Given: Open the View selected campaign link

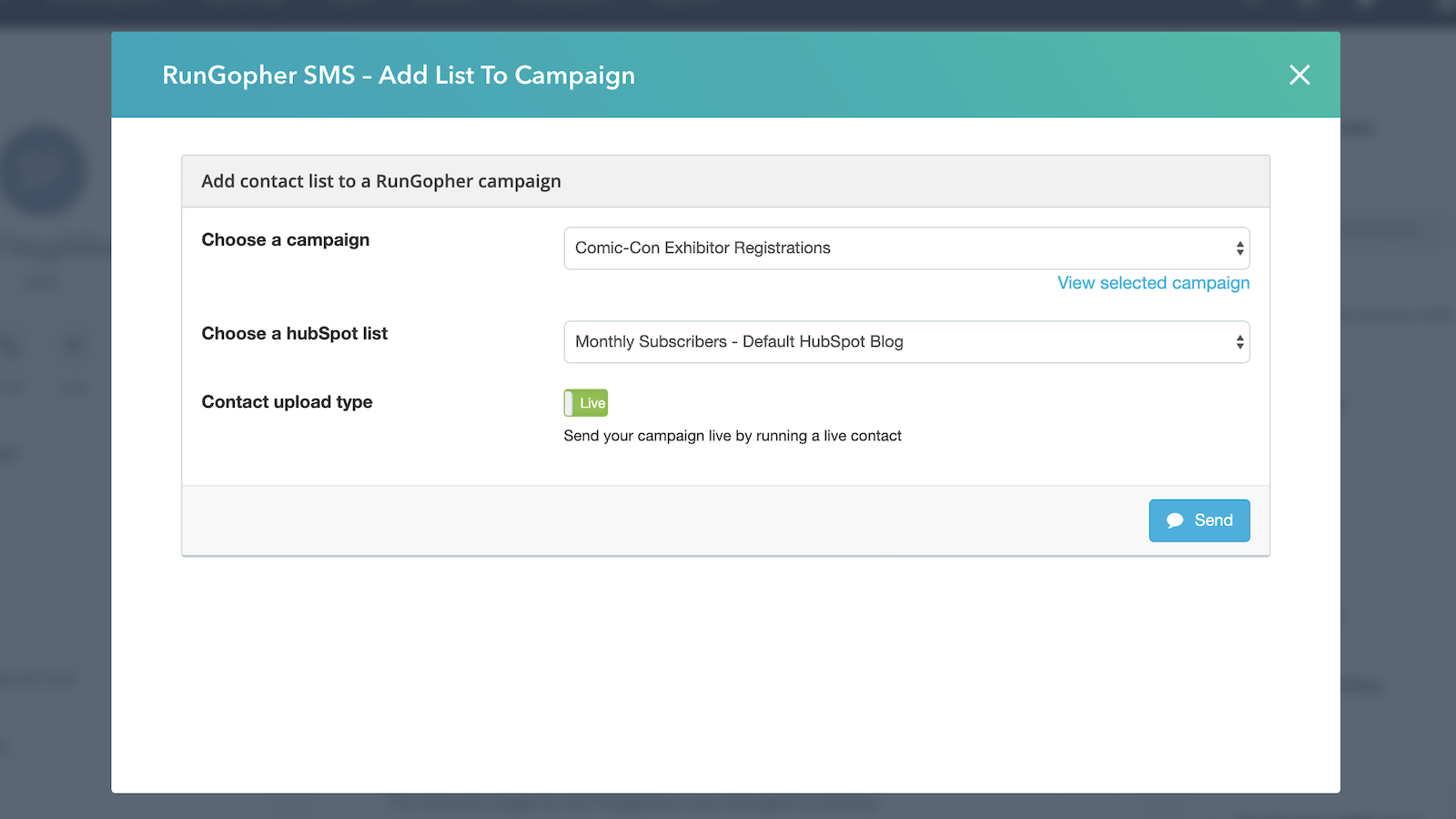Looking at the screenshot, I should pos(1153,283).
